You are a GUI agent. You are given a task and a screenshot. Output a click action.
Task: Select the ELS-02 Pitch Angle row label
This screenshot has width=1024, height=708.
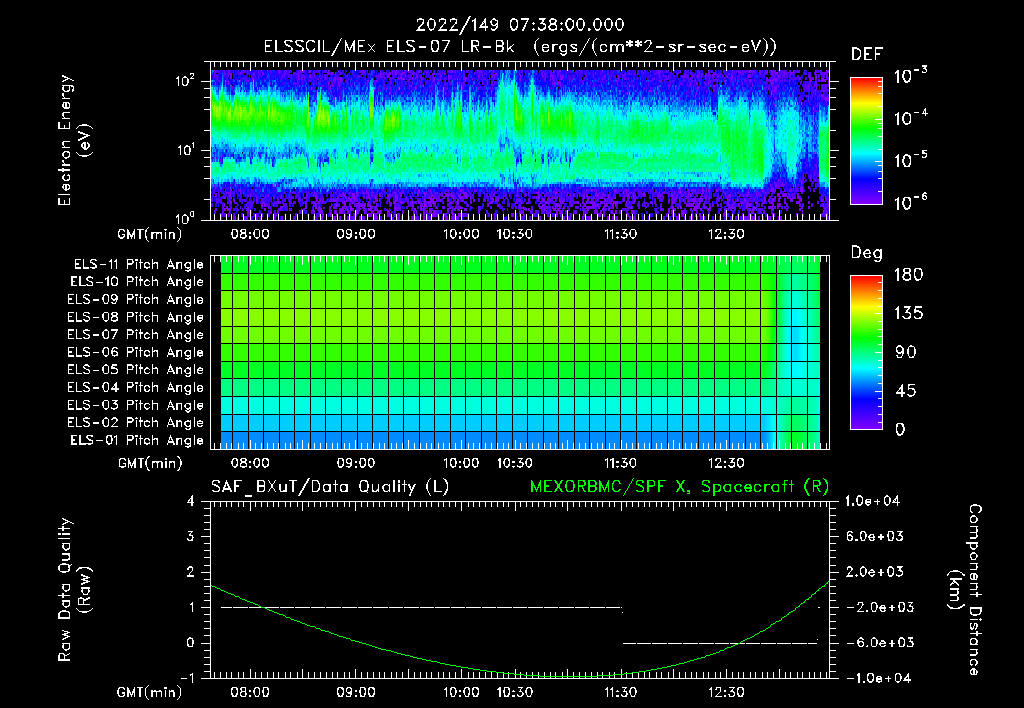tap(136, 423)
